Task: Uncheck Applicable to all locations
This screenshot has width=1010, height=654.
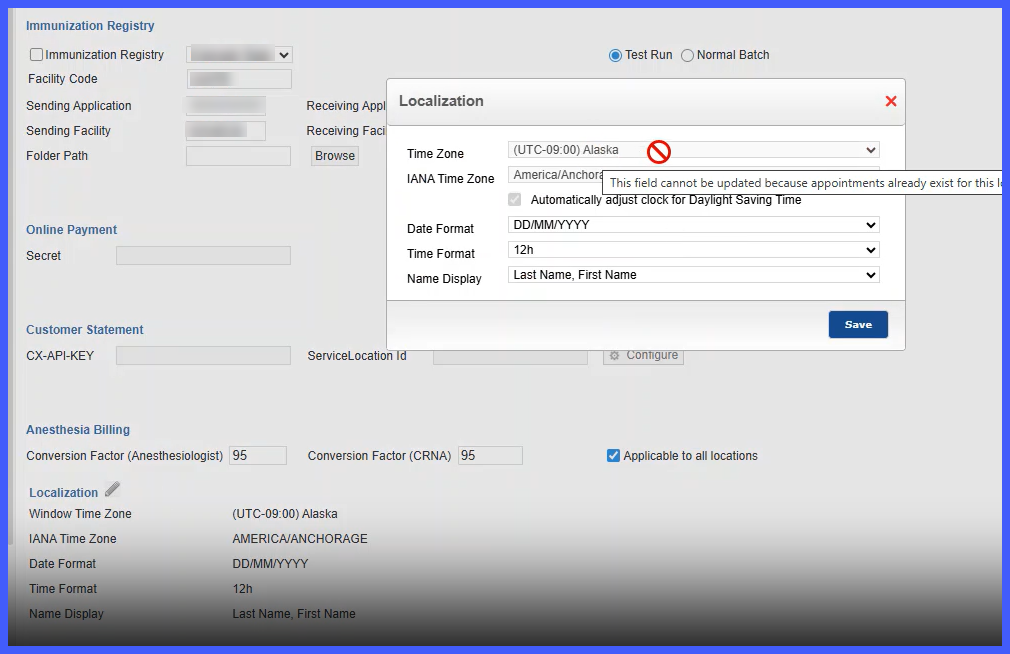Action: tap(613, 456)
